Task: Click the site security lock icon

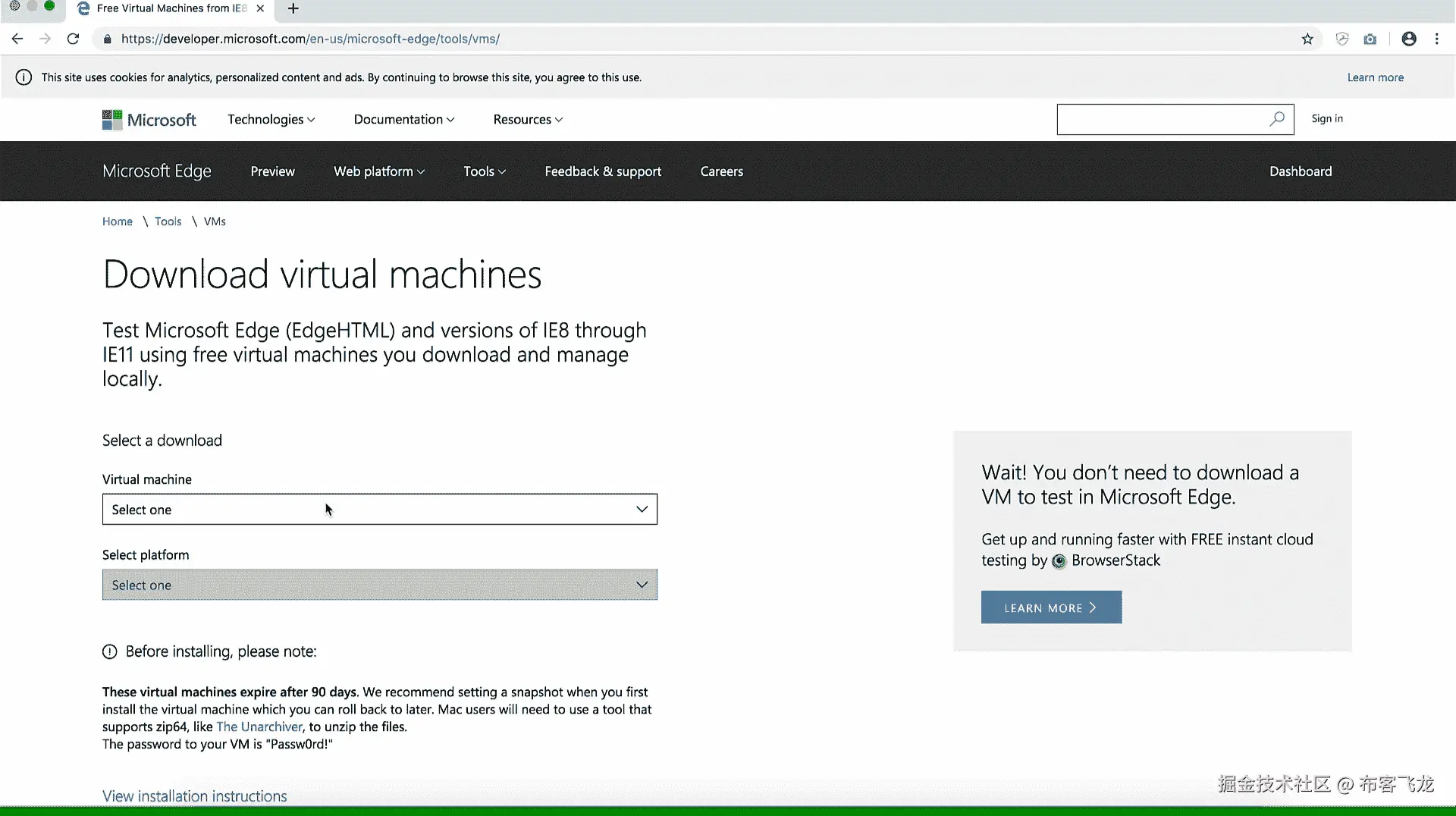Action: tap(108, 39)
